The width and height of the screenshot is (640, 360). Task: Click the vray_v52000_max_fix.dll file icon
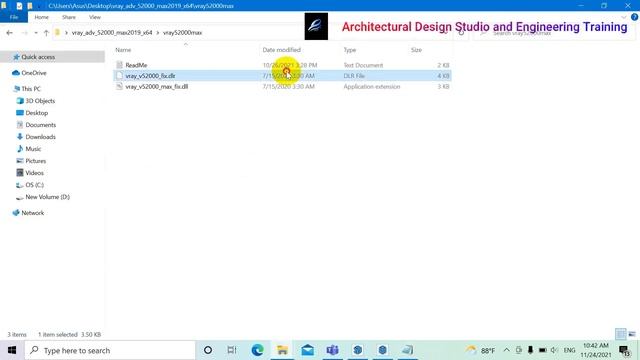[x=119, y=87]
